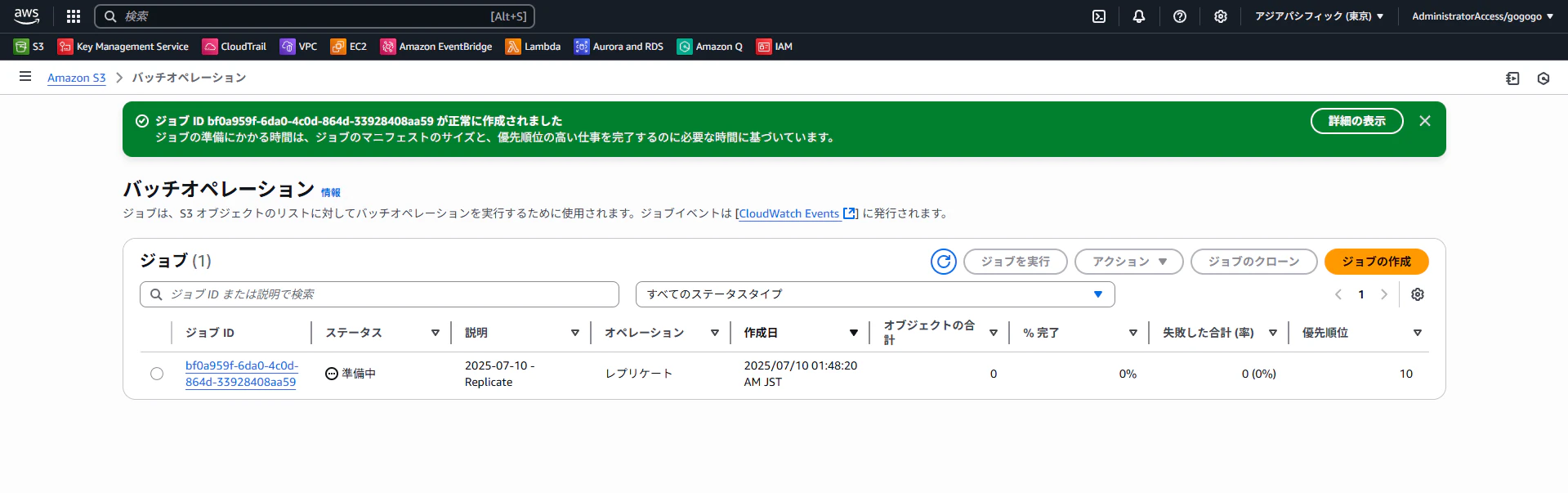
Task: Sort by the 優先順位 column
Action: point(1418,333)
